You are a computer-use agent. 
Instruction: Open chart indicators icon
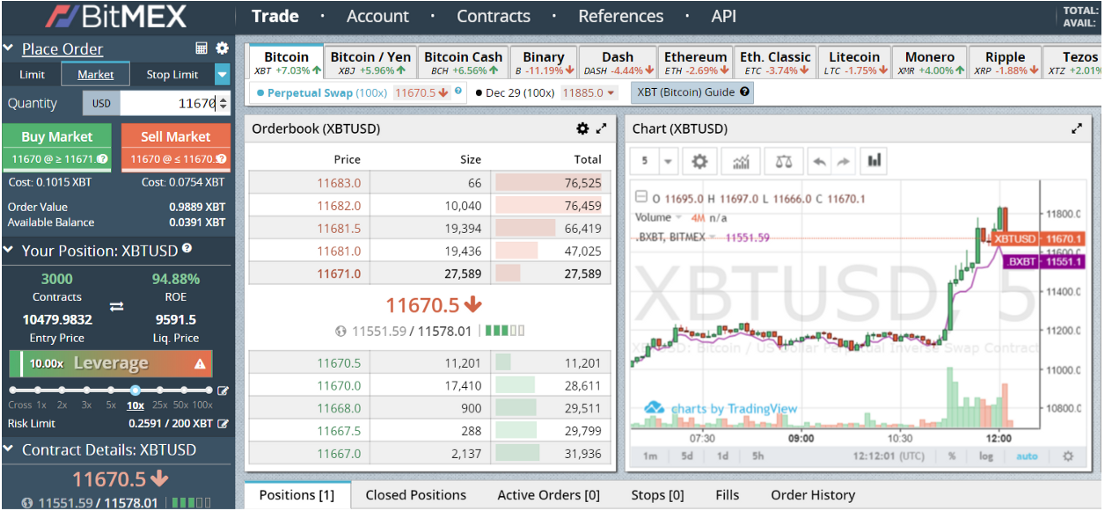pos(741,161)
